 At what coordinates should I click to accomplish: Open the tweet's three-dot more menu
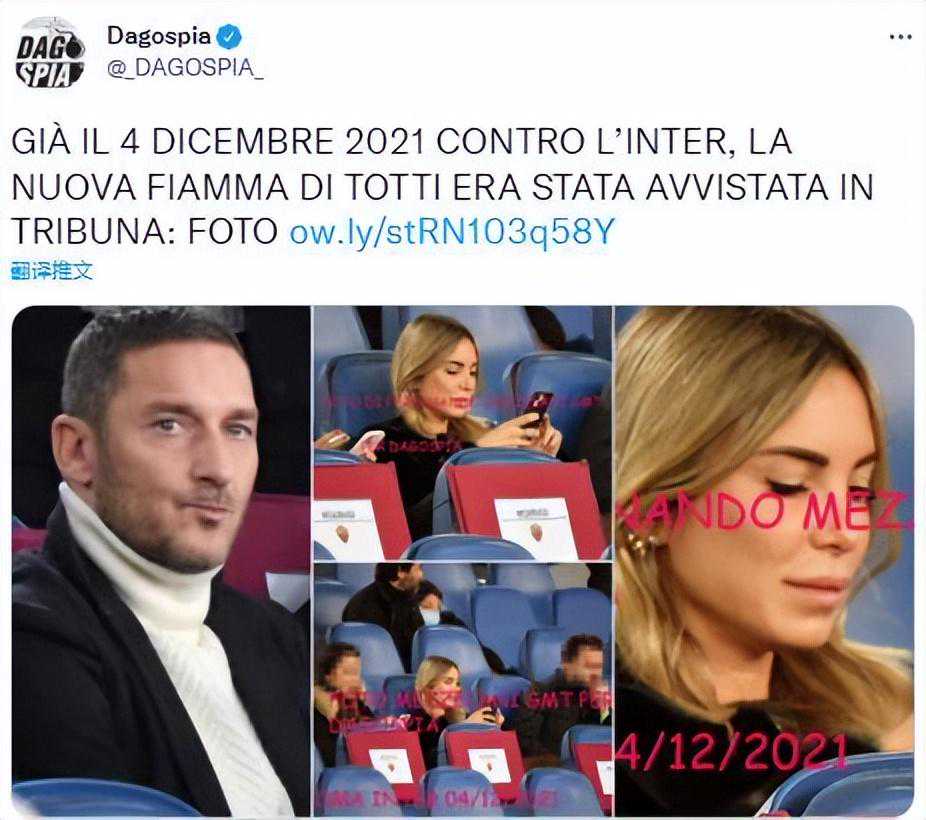point(900,37)
